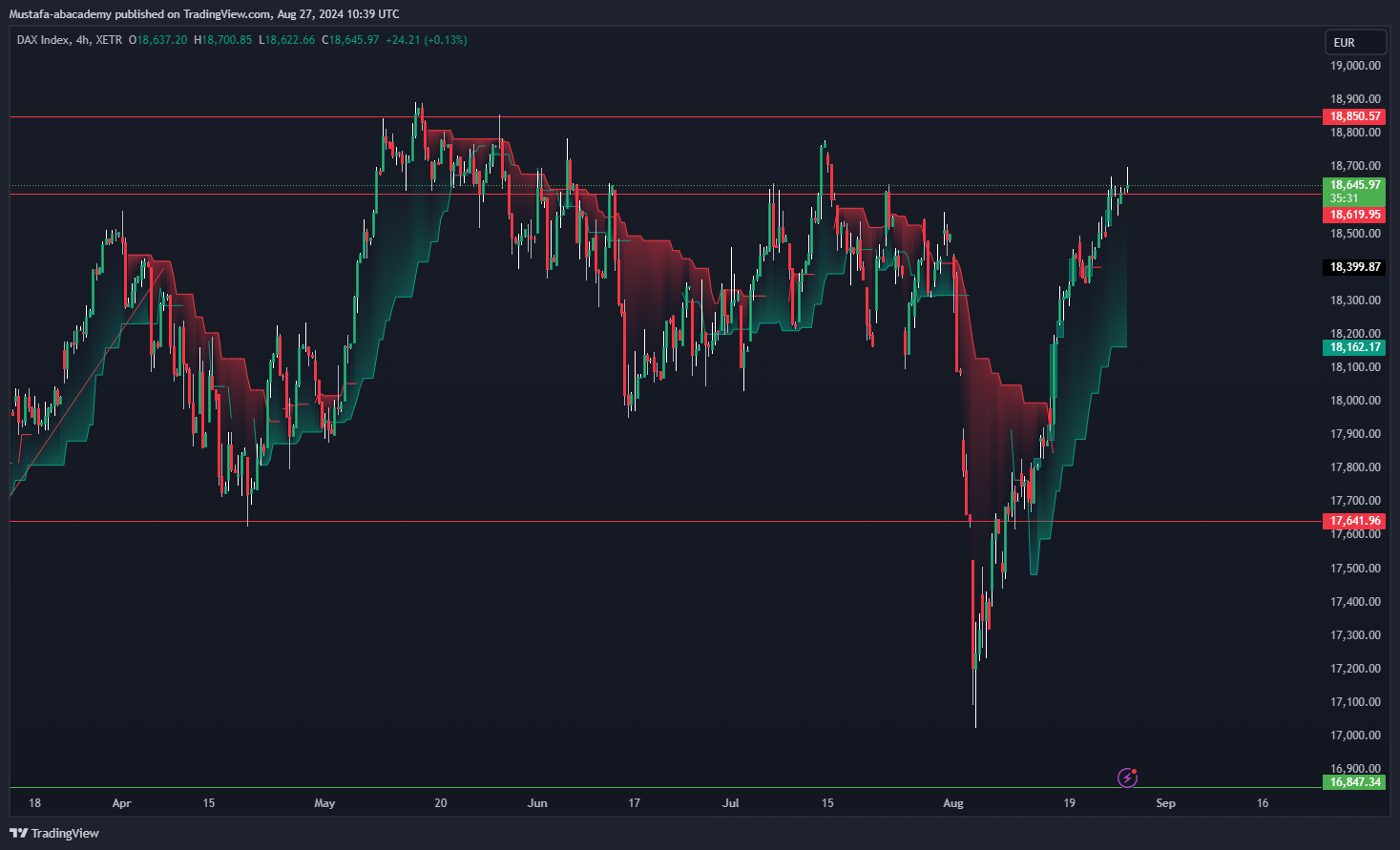Click the red 18,850.57 price label
The image size is (1400, 850).
tap(1353, 116)
